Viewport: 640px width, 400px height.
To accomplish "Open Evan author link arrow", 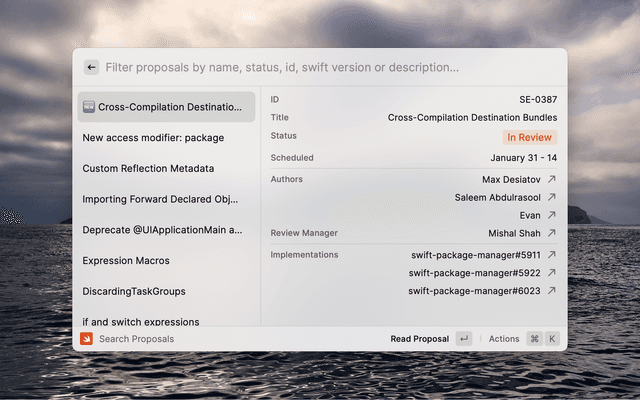I will (x=551, y=215).
